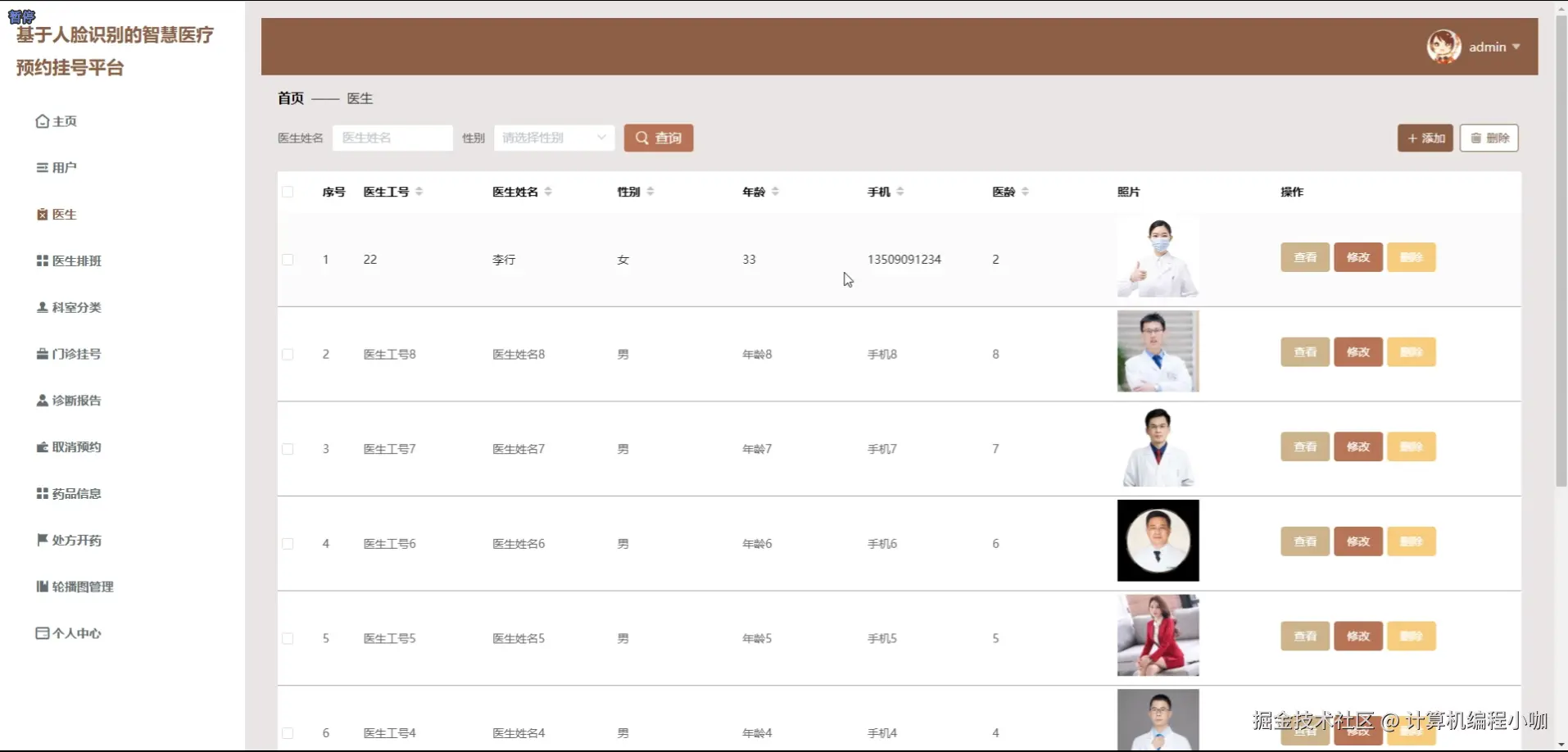Click the 医生工号8 cell
The width and height of the screenshot is (1568, 752).
(x=390, y=355)
